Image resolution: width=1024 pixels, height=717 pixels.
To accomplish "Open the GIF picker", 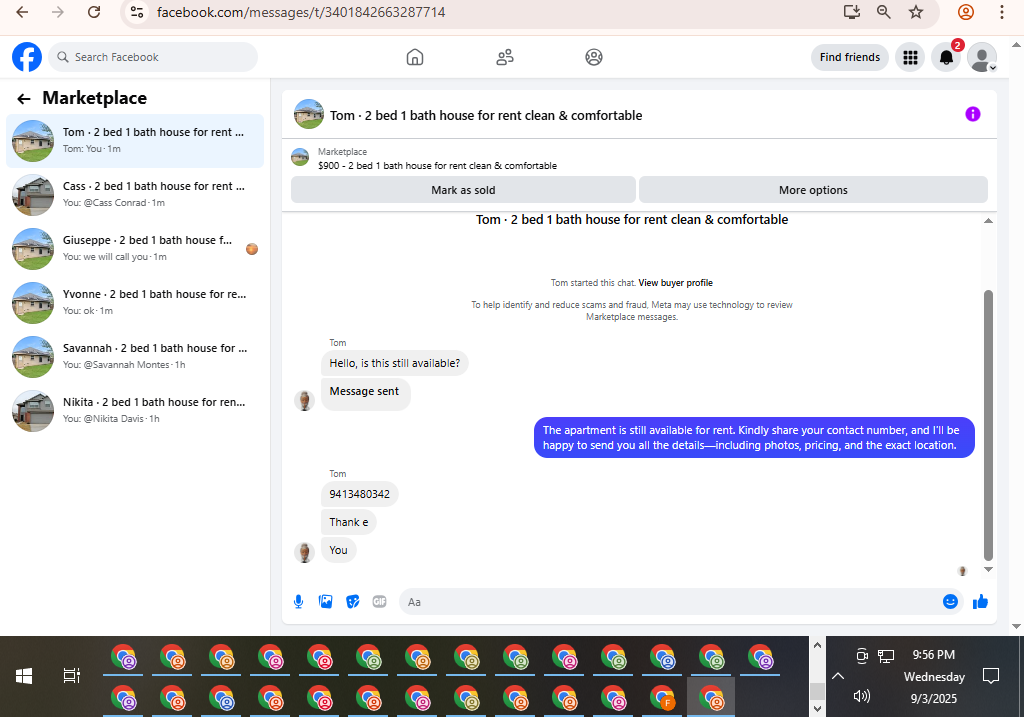I will click(x=379, y=601).
